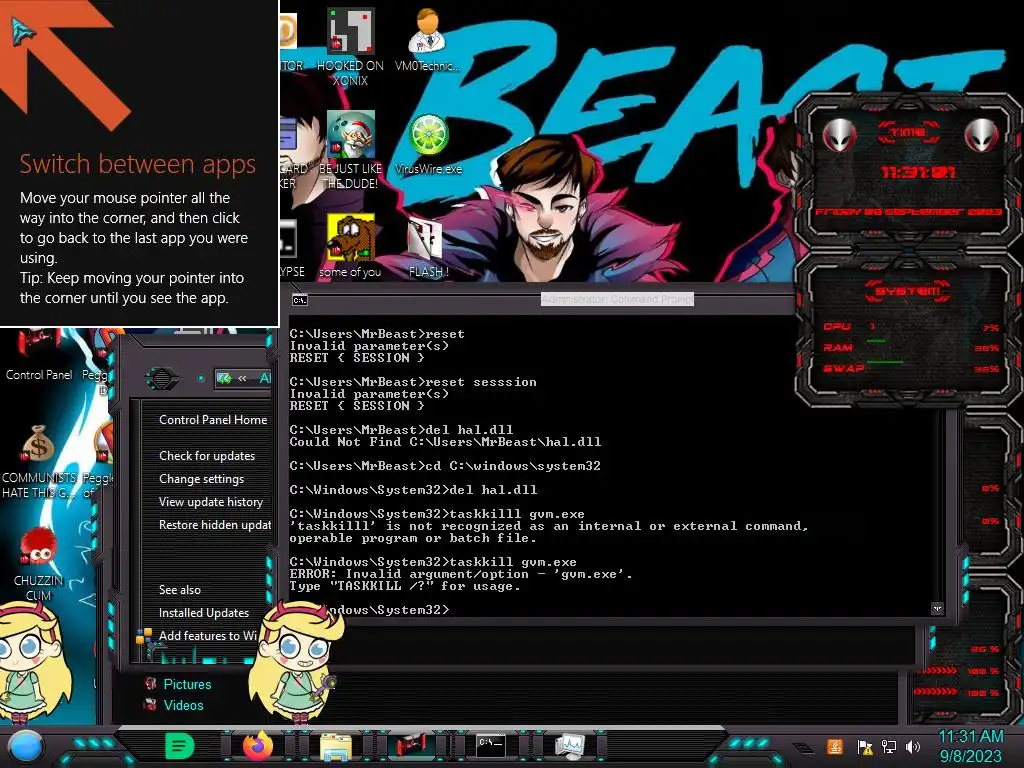Click Add features shield icon
Viewport: 1024px width, 768px height.
(x=144, y=635)
